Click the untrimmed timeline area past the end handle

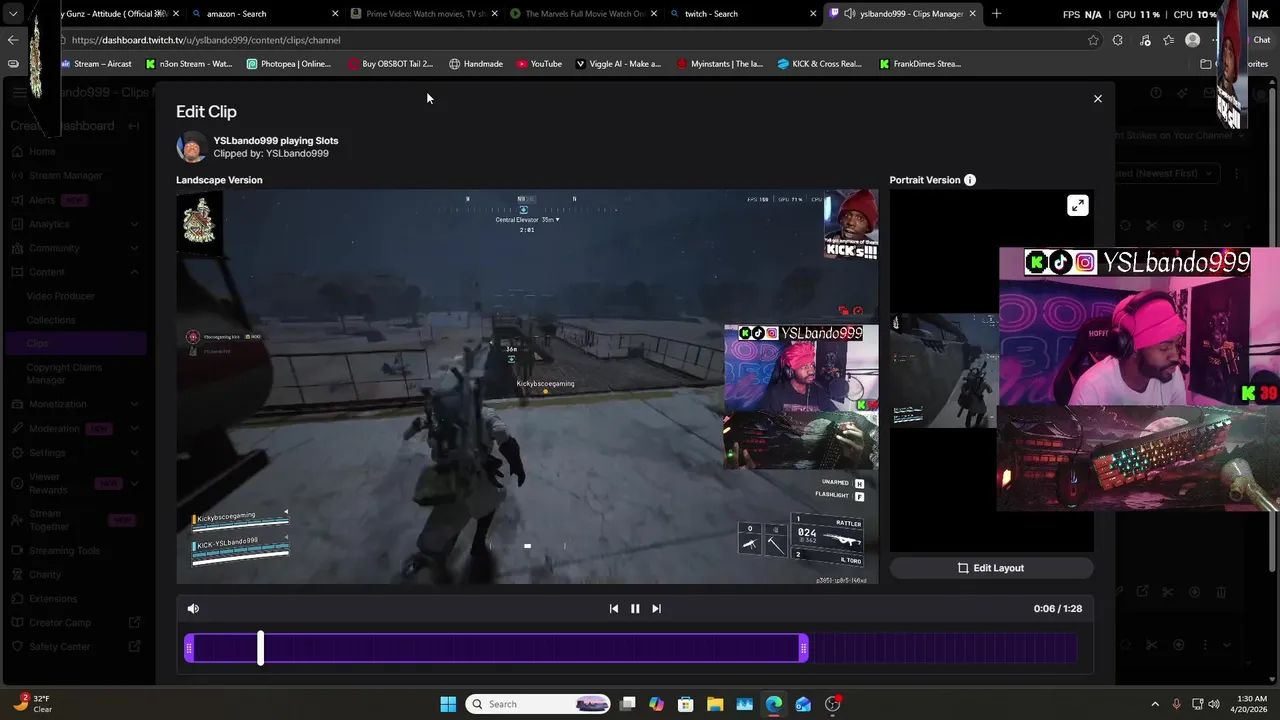click(942, 649)
